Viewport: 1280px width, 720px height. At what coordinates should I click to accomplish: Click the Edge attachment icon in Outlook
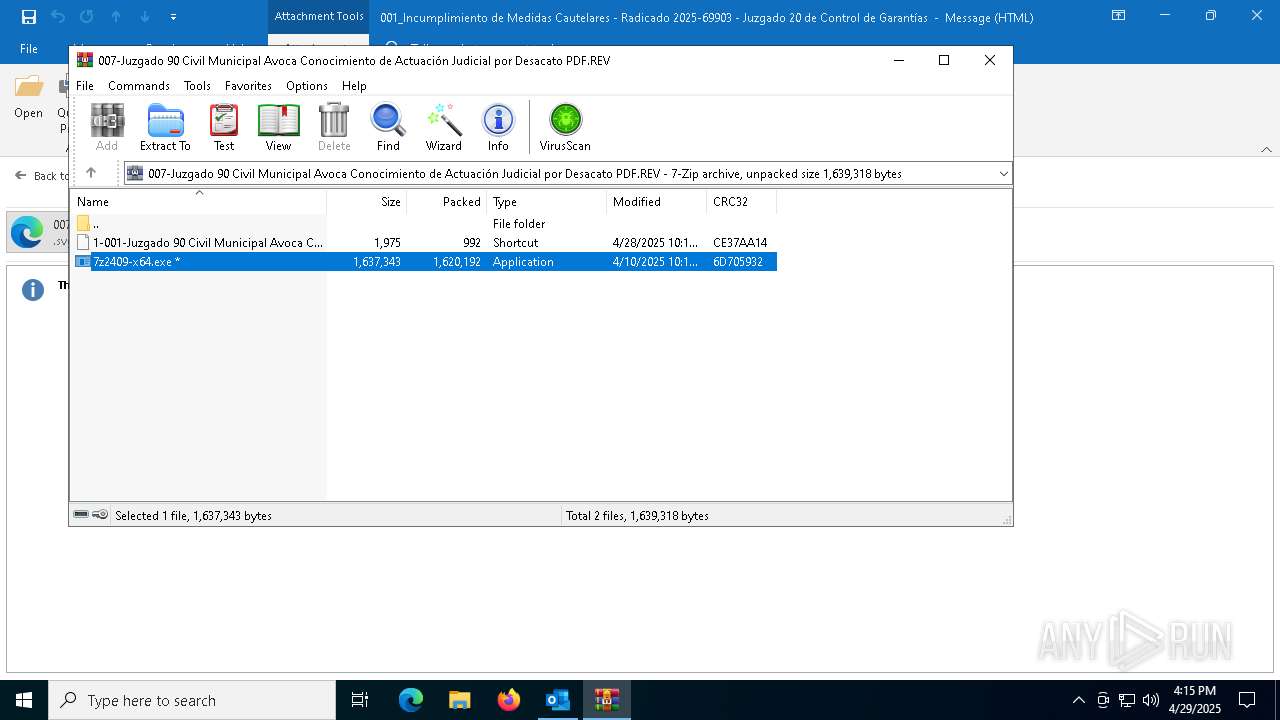27,232
